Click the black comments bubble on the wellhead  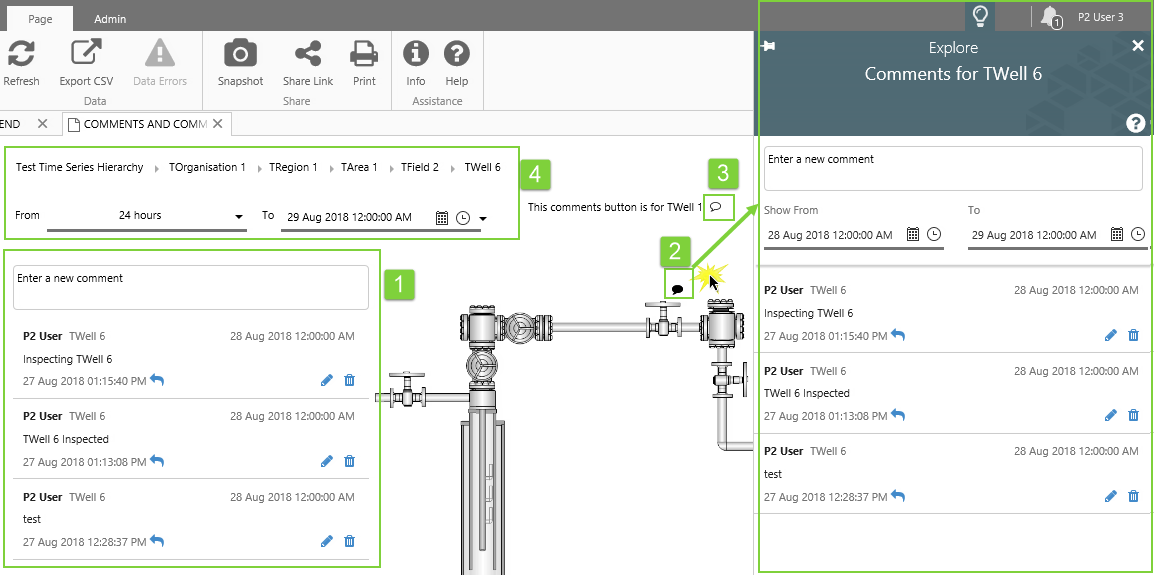click(x=677, y=289)
